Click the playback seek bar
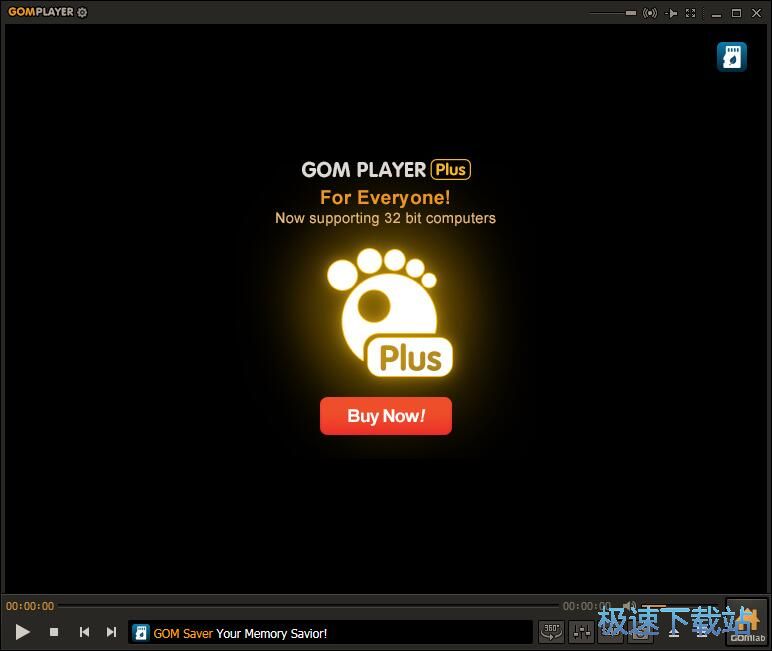Viewport: 772px width, 651px height. 308,606
